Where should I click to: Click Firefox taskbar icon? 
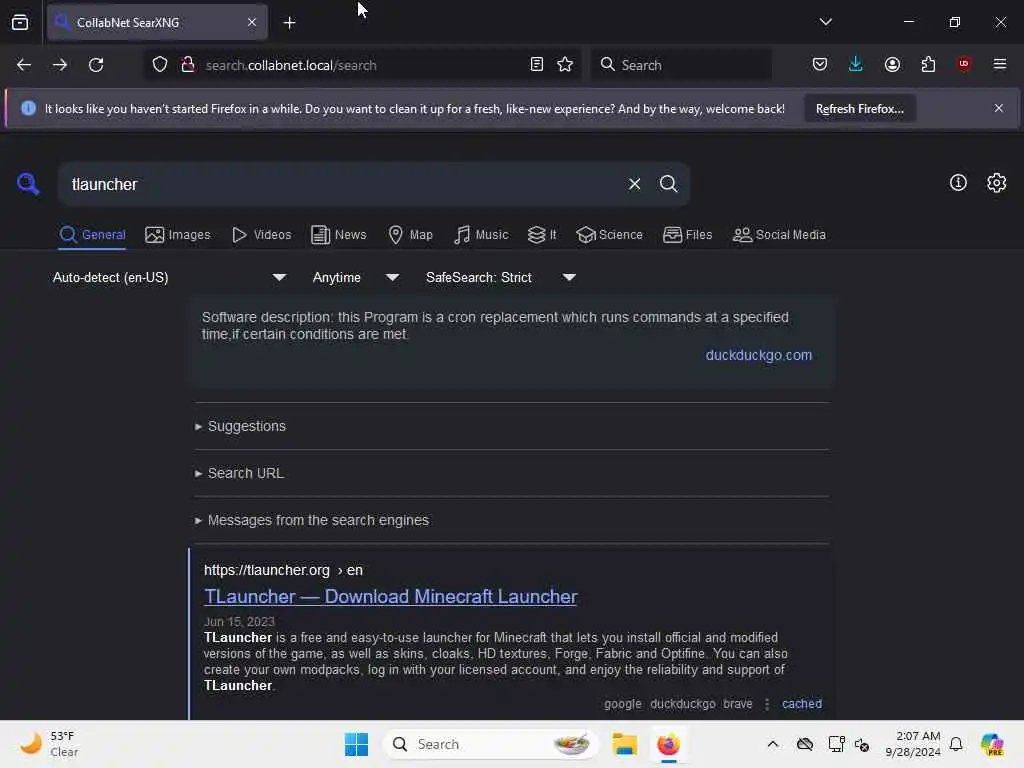[668, 744]
